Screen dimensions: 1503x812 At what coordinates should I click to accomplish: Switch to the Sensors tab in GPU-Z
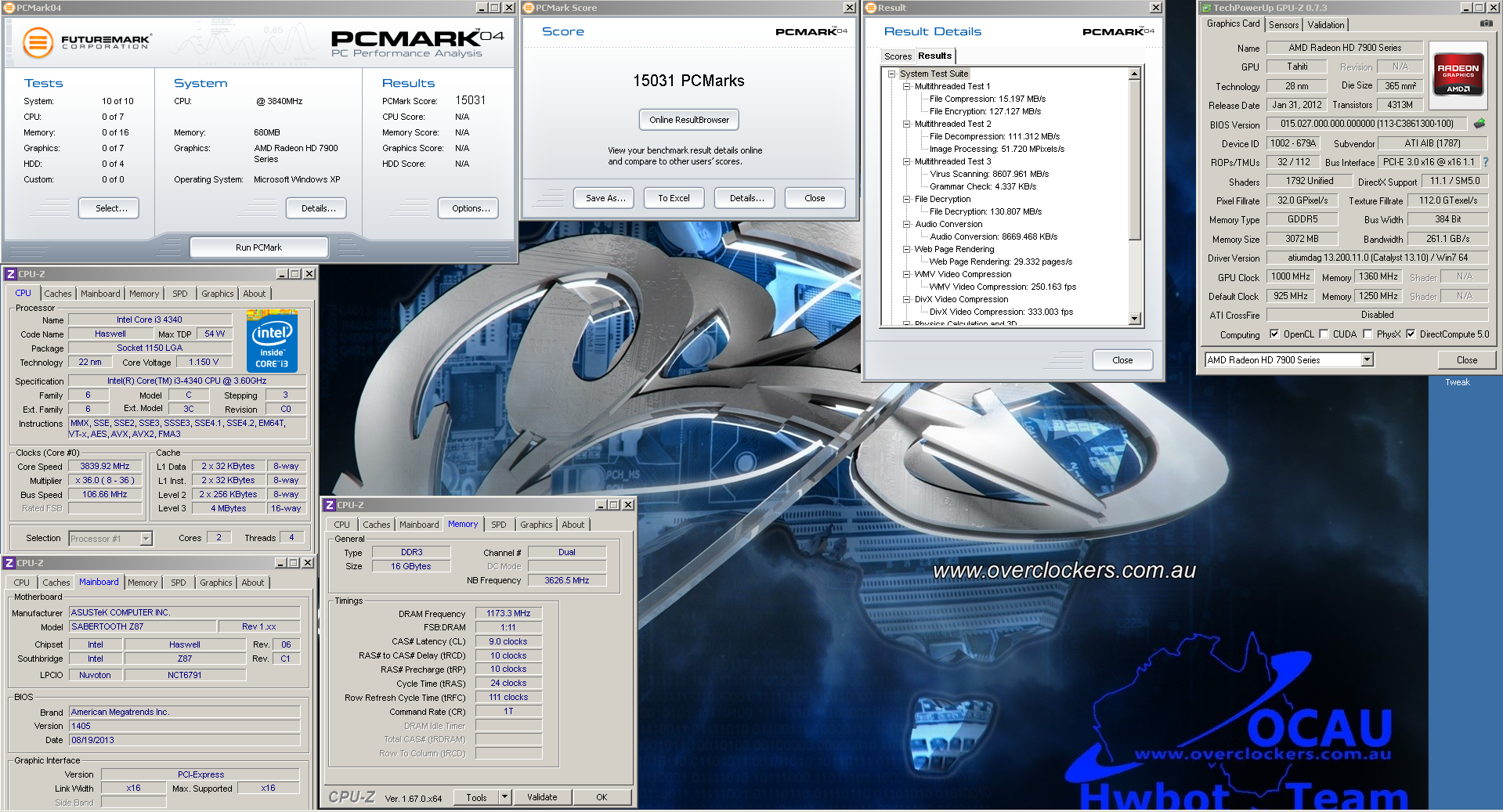coord(1284,25)
